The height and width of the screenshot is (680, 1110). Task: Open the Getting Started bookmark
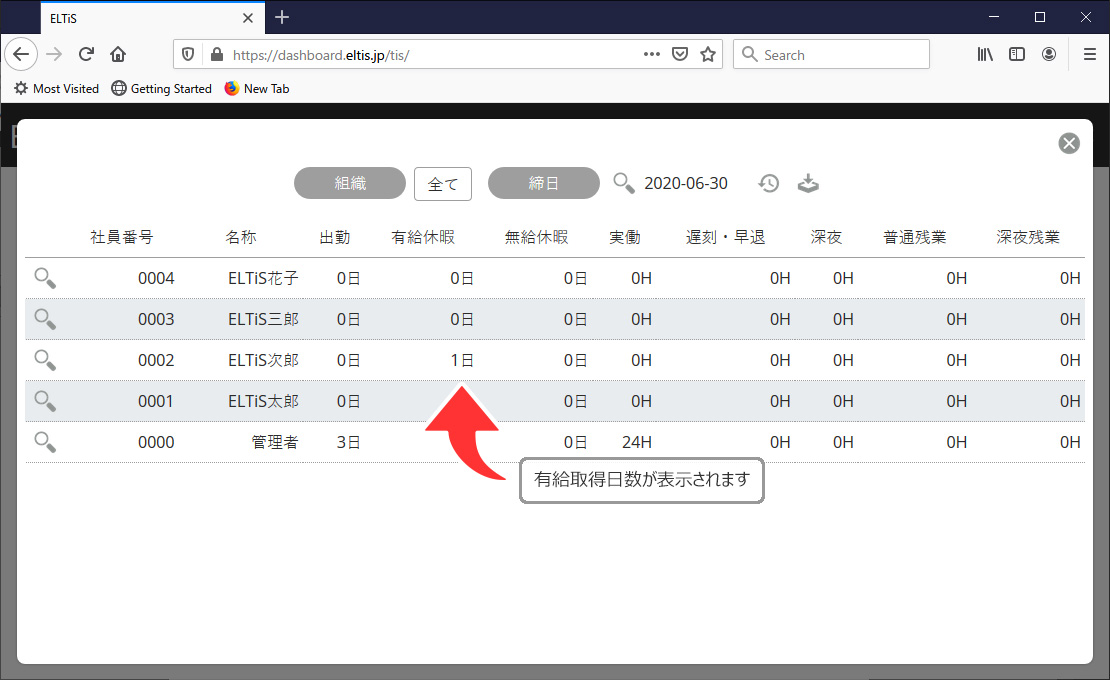coord(161,88)
